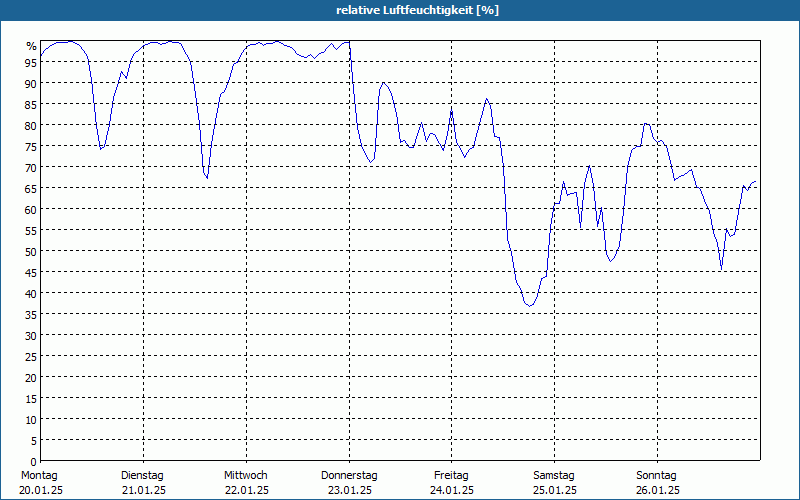Click the 75 y-axis value
Screen dimensions: 800x500
coord(32,146)
